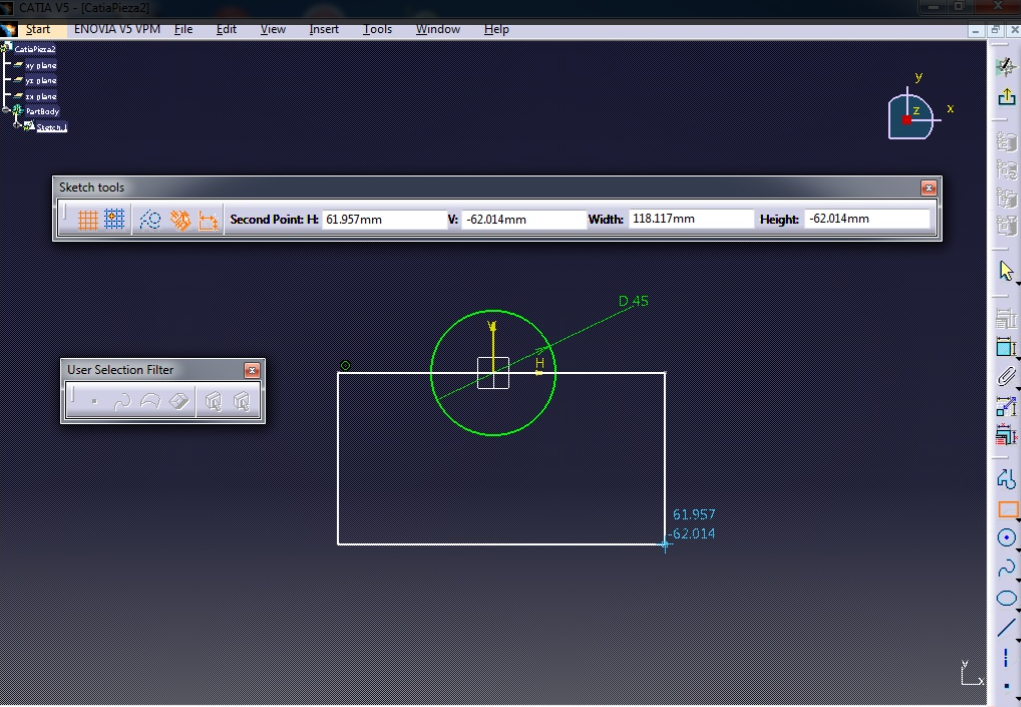Click the Second Point H value field
The height and width of the screenshot is (707, 1021).
[x=384, y=219]
